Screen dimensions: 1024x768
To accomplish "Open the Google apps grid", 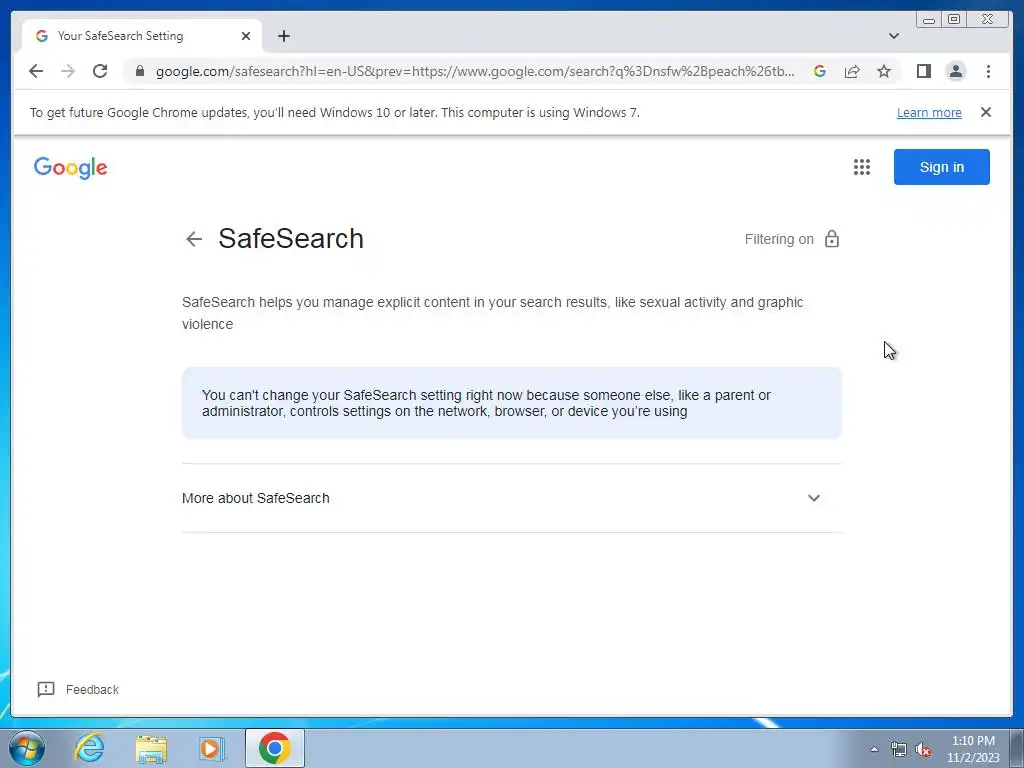I will [861, 167].
